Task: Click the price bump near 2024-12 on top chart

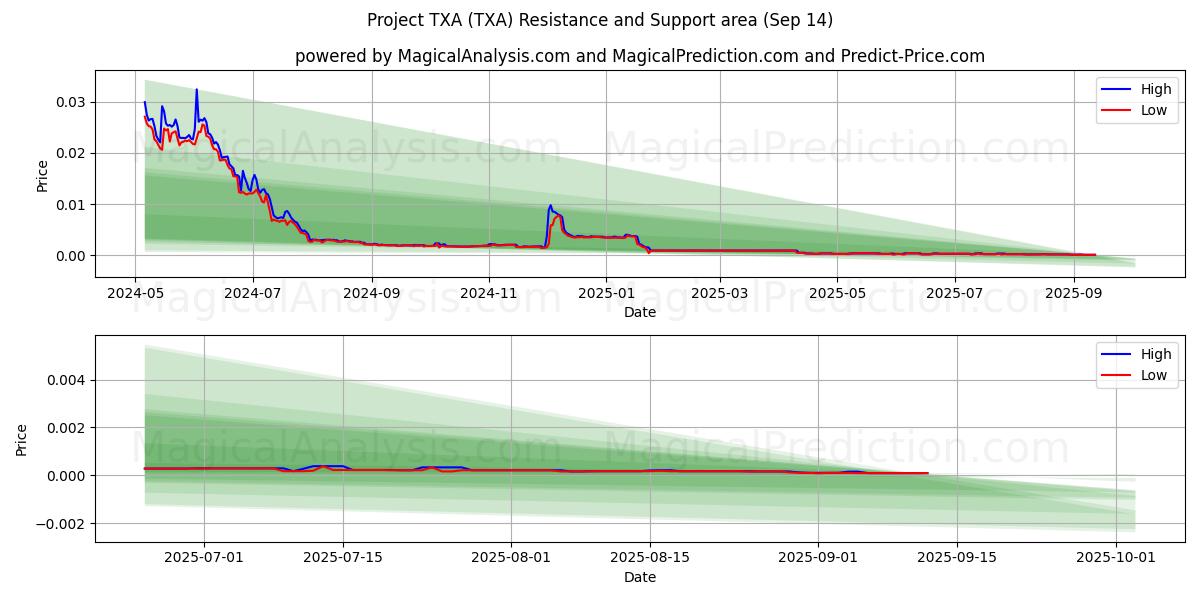Action: [x=550, y=206]
